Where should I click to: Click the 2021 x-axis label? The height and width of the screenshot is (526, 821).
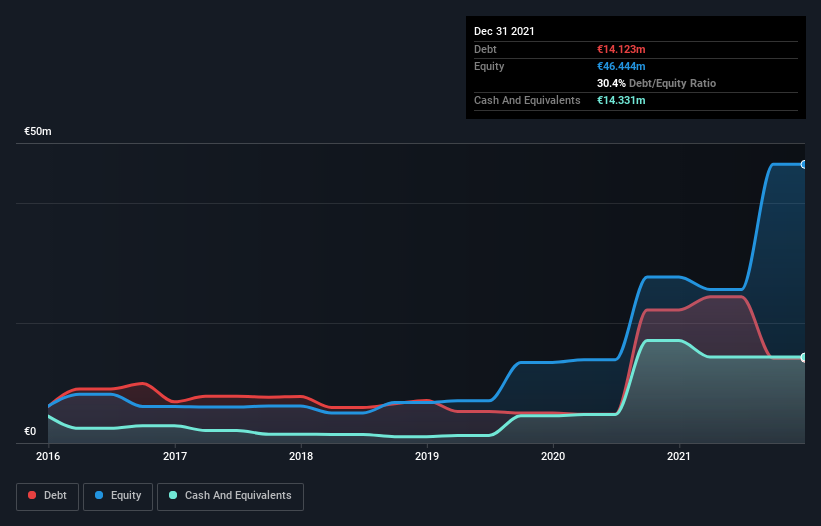click(x=679, y=456)
